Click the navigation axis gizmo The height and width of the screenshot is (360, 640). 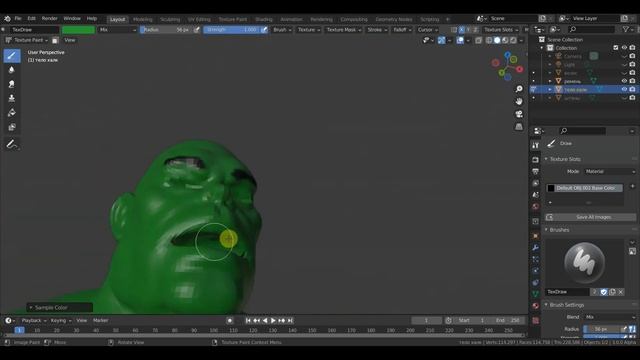click(x=507, y=66)
